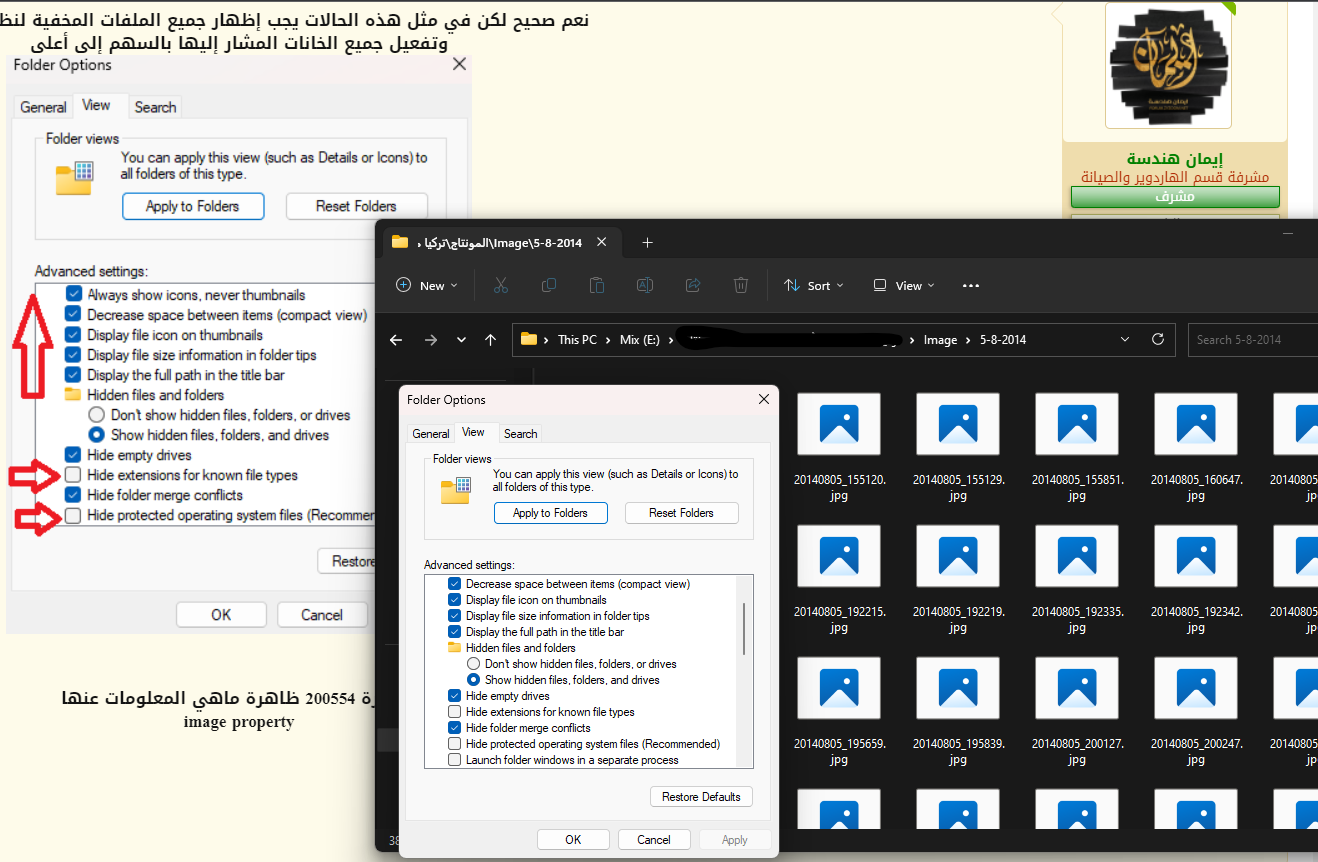Open General tab in the forum-page Folder Options
This screenshot has width=1318, height=862.
click(x=44, y=107)
